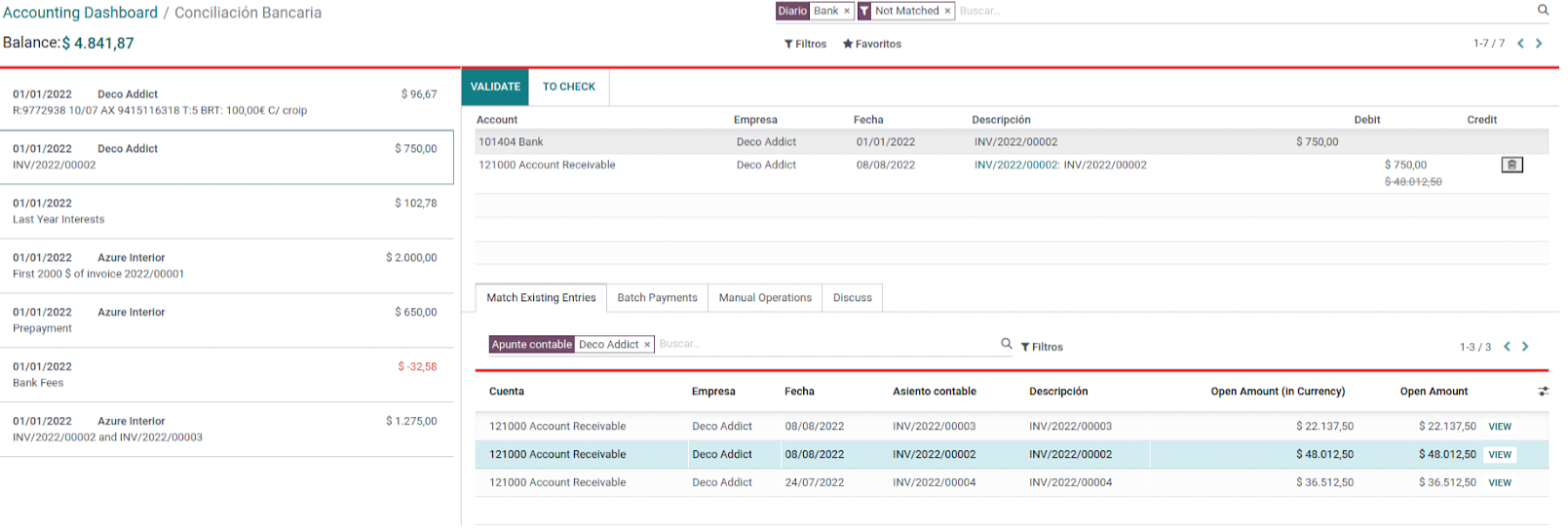Expand Filtros in the matching entries panel
Image resolution: width=1568 pixels, height=529 pixels.
click(x=1042, y=347)
